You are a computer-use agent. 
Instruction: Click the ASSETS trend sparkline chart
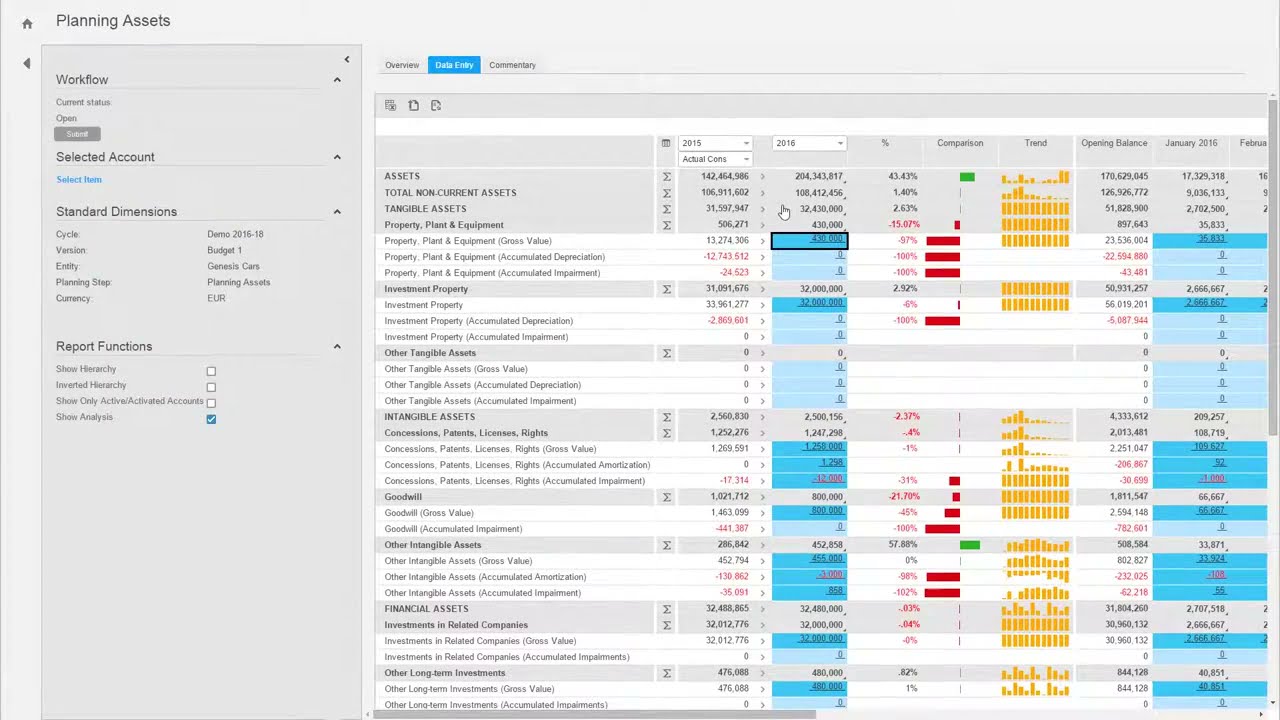point(1036,177)
